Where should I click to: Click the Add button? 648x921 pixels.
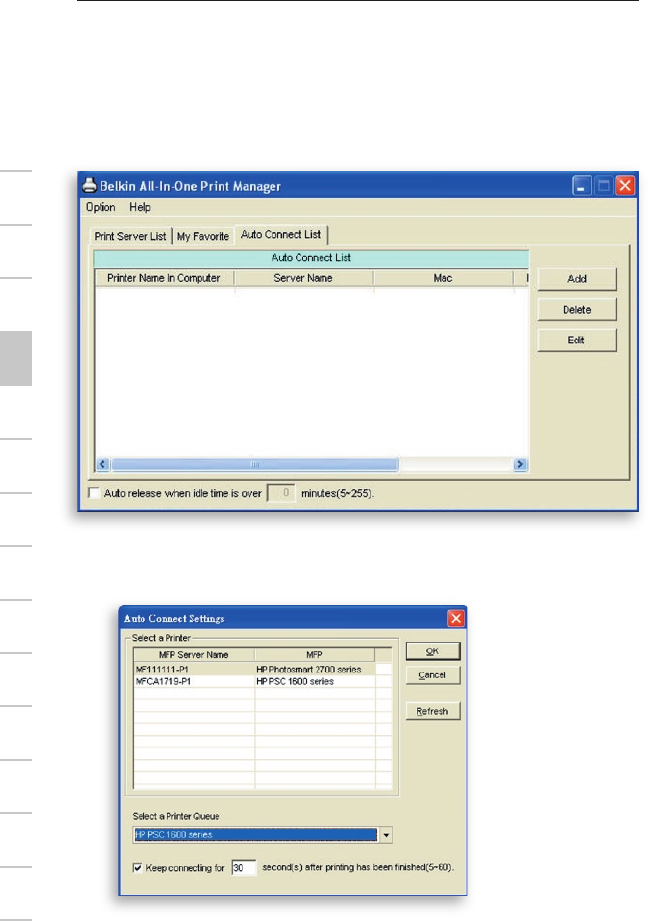[x=577, y=279]
